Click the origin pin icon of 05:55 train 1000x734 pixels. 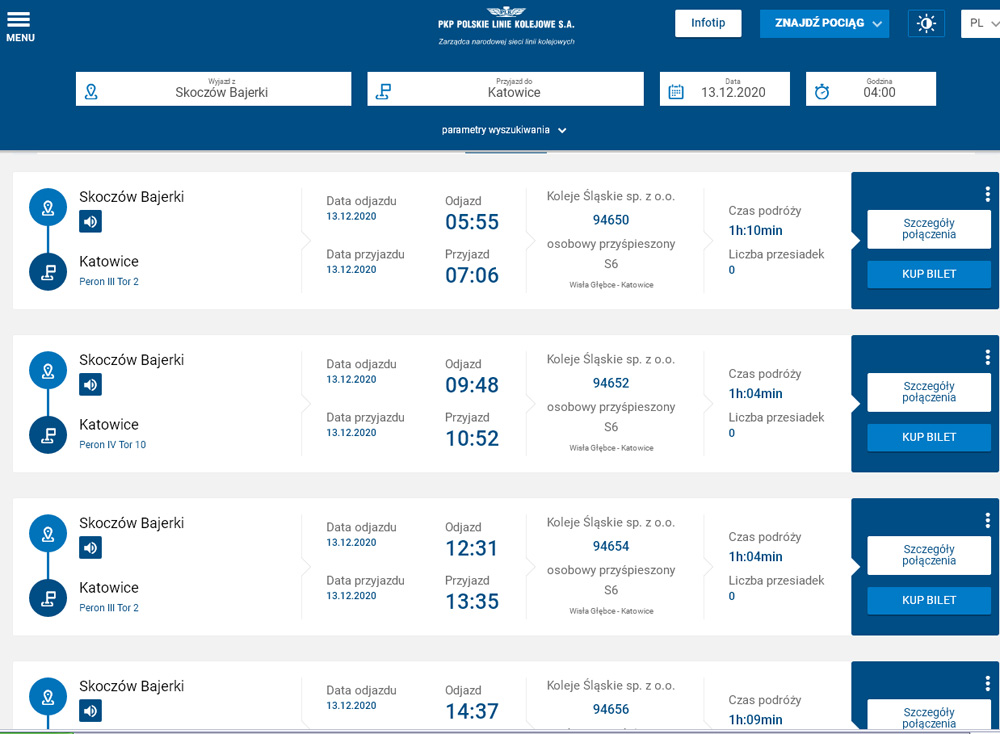tap(48, 207)
